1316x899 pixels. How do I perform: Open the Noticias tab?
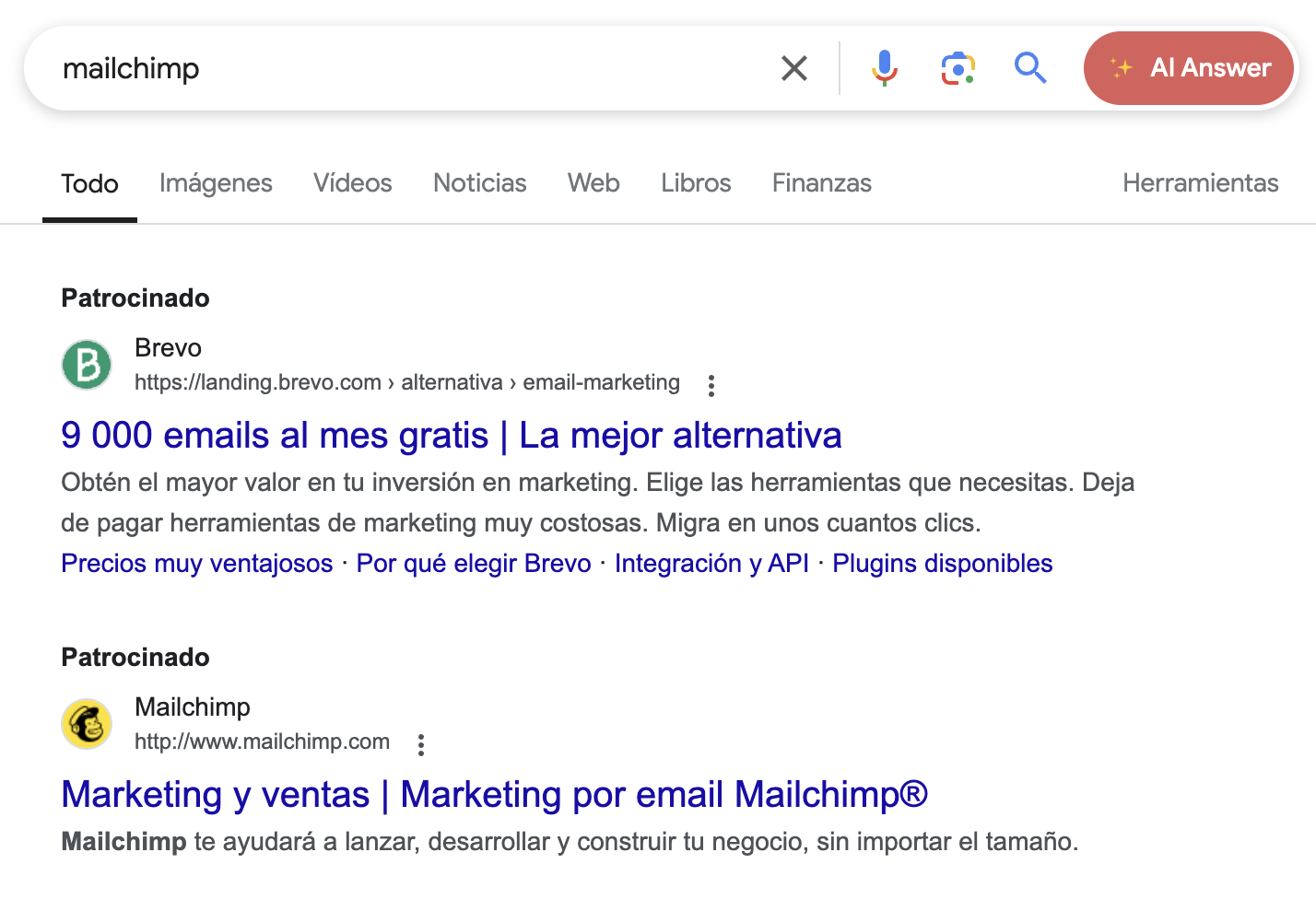(x=479, y=183)
